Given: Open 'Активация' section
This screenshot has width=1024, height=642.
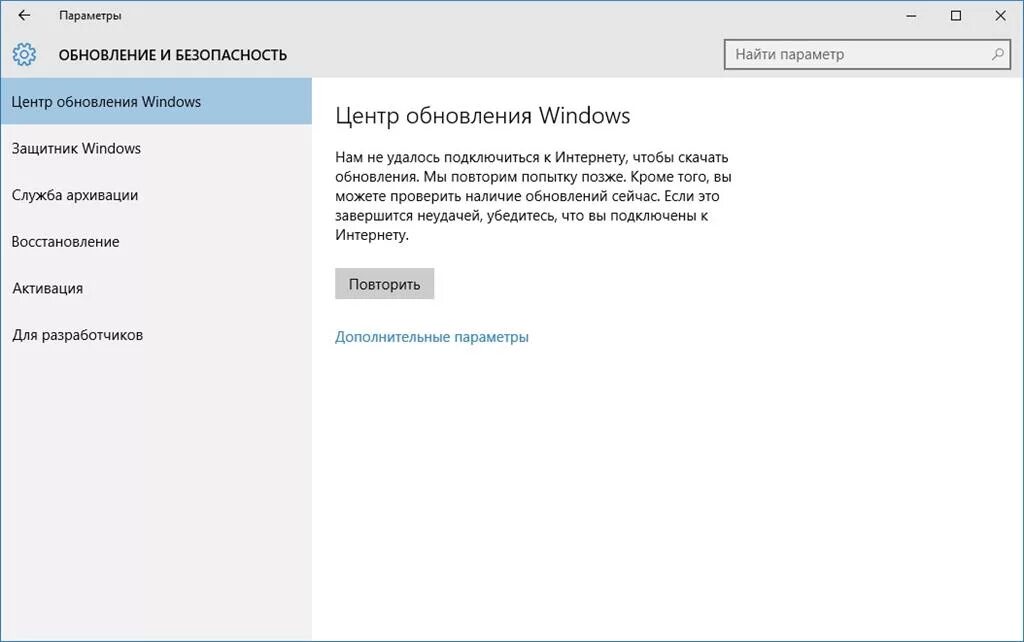Looking at the screenshot, I should pos(156,288).
